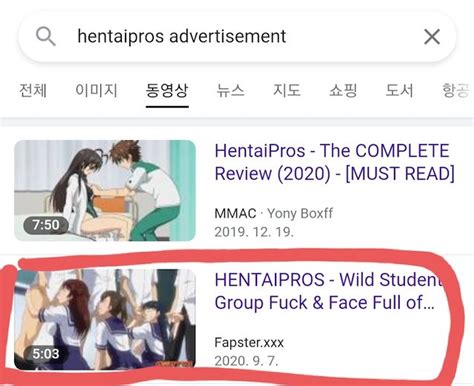Screen dimensions: 474x386
Task: Open the 지도 tab
Action: click(x=287, y=90)
